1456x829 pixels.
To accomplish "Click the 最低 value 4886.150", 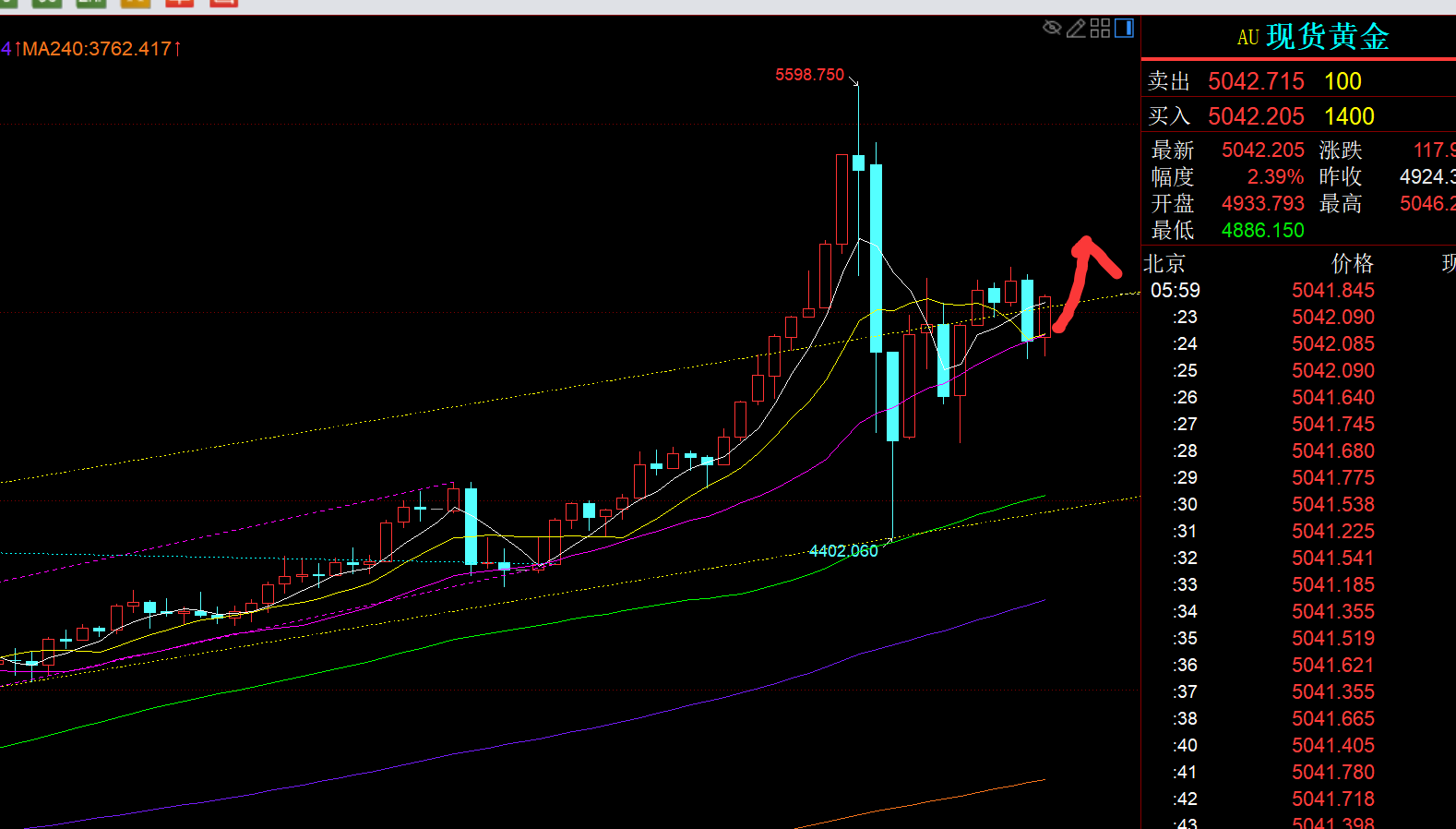I will click(x=1263, y=230).
